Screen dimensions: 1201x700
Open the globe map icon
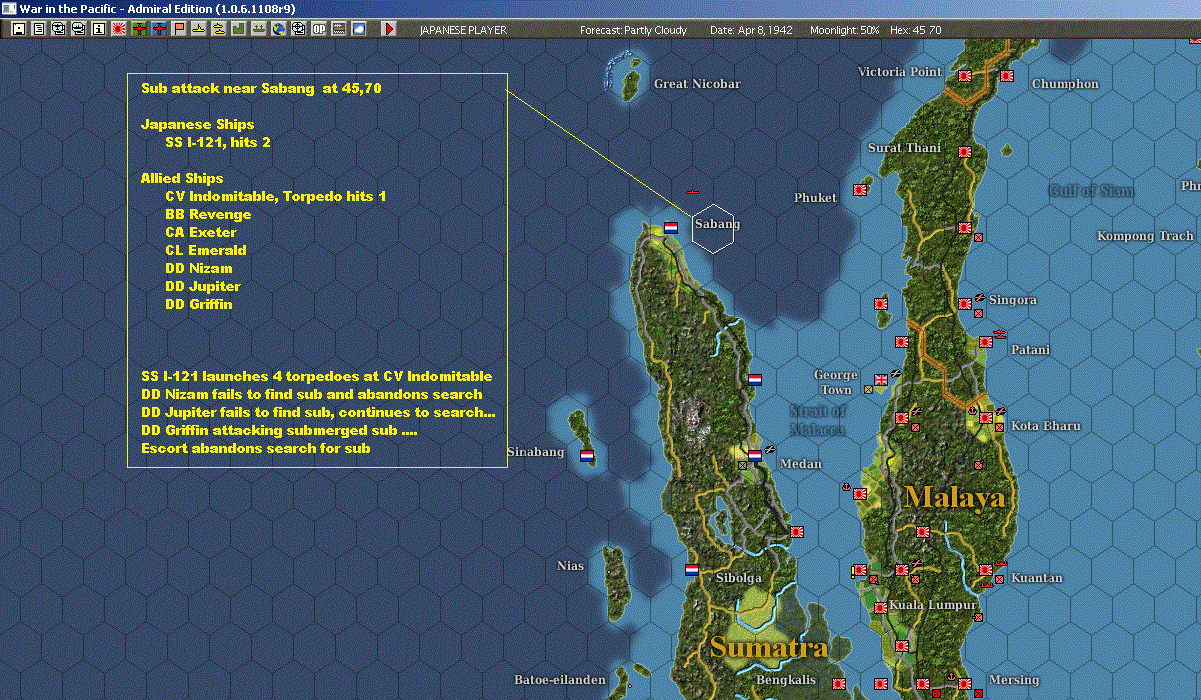[x=278, y=29]
